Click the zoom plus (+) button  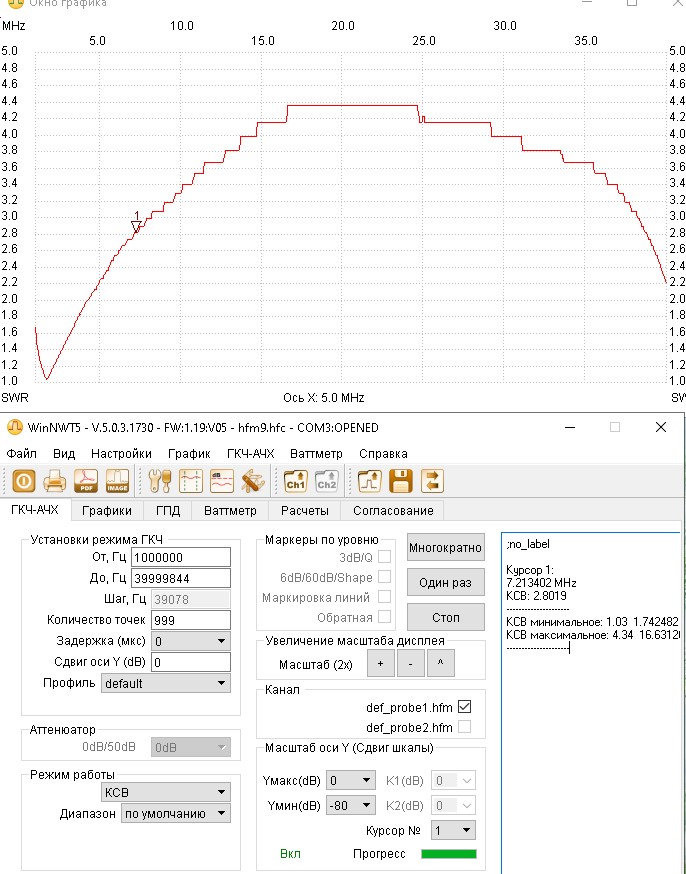click(x=381, y=663)
